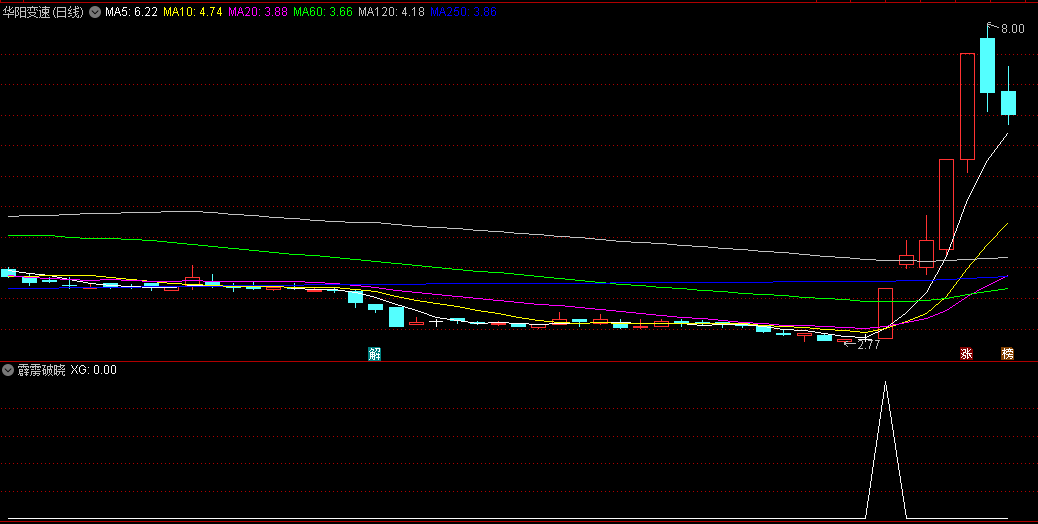Open the dropdown next to 华阳变速(日线)
1038x524 pixels.
pos(95,12)
